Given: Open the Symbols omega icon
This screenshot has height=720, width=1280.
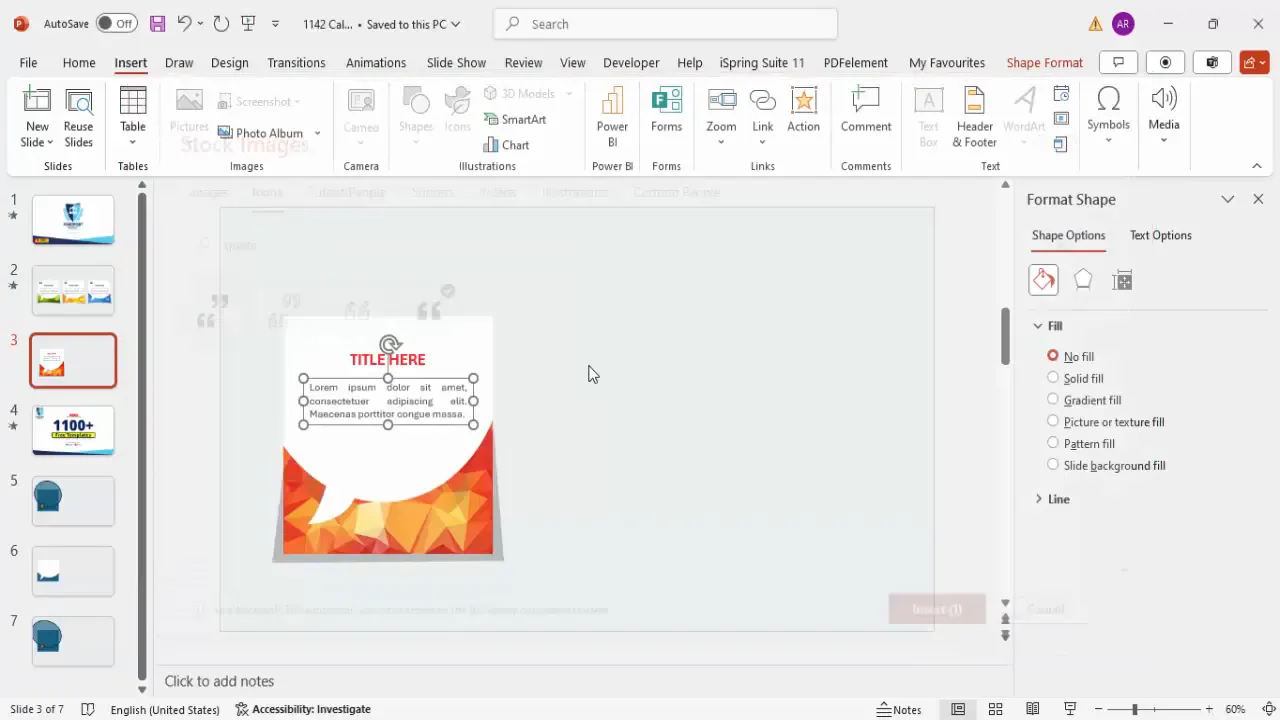Looking at the screenshot, I should point(1108,99).
